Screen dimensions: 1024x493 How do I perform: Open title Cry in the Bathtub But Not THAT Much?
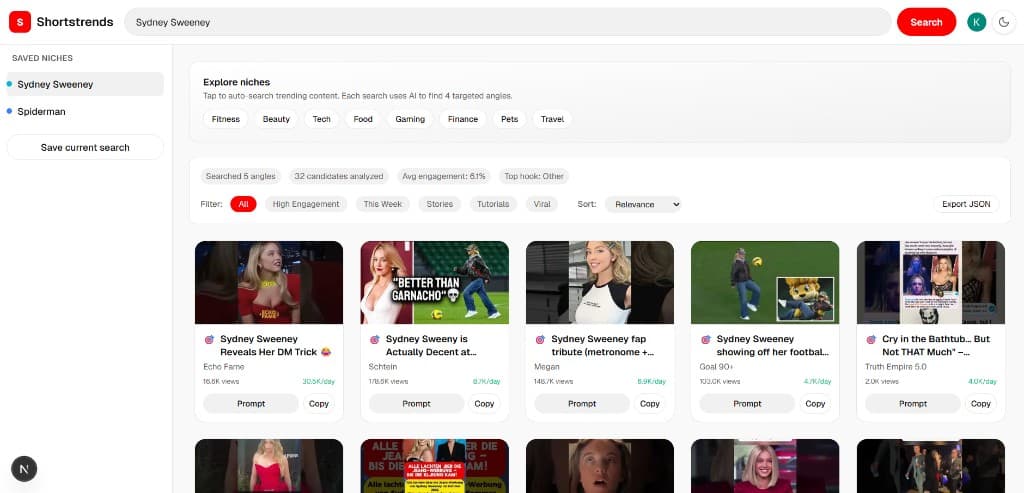click(936, 345)
